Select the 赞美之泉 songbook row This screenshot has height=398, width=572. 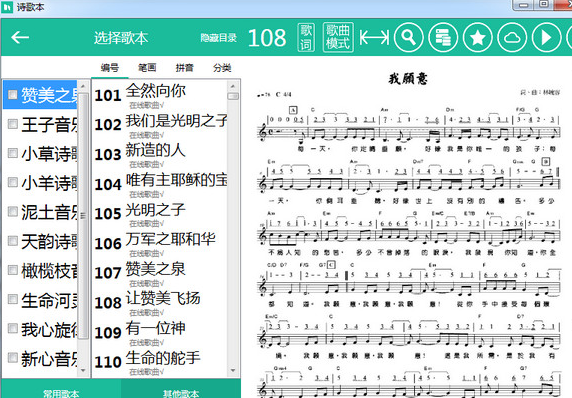tap(40, 95)
